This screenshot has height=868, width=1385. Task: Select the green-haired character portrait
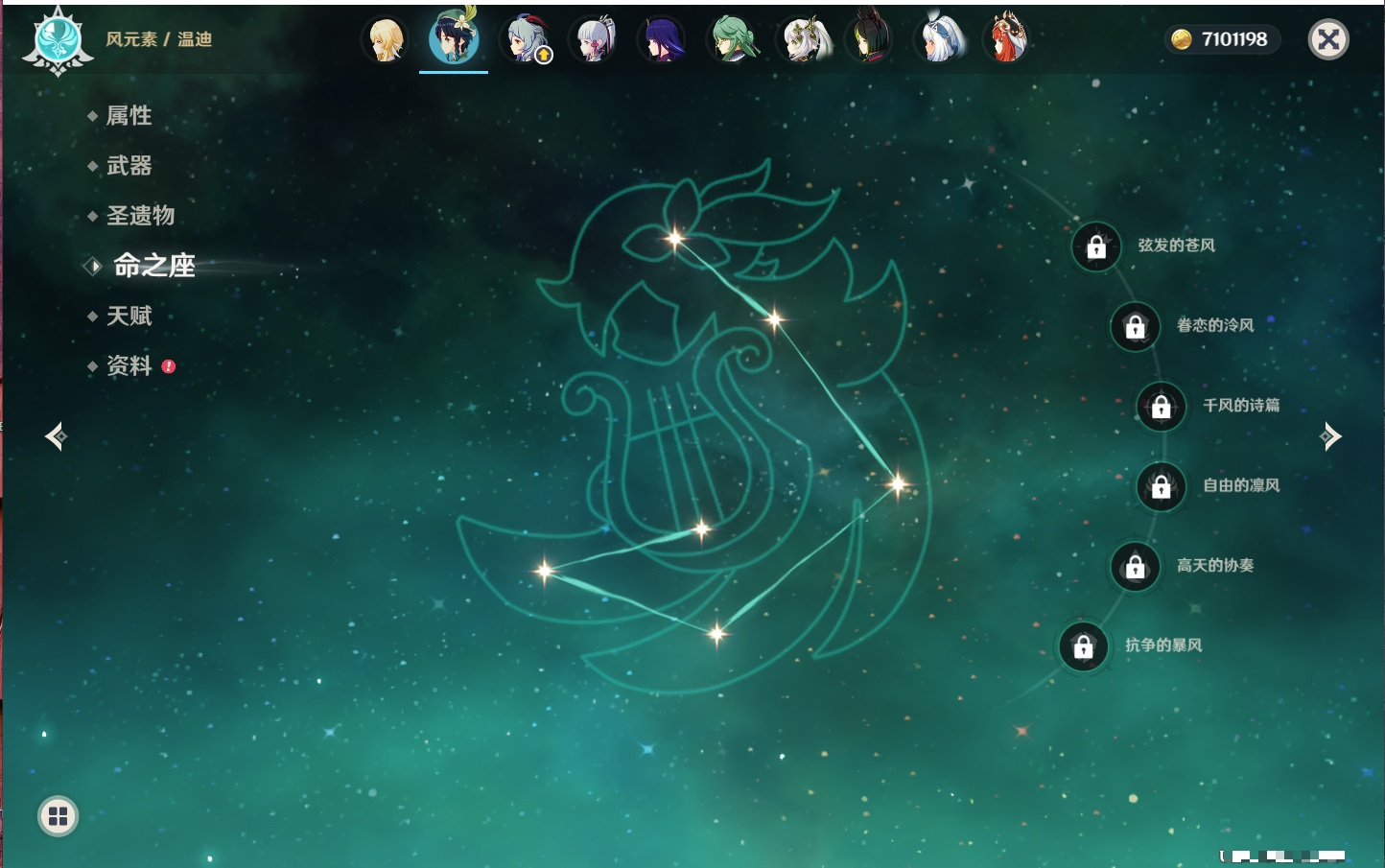732,40
